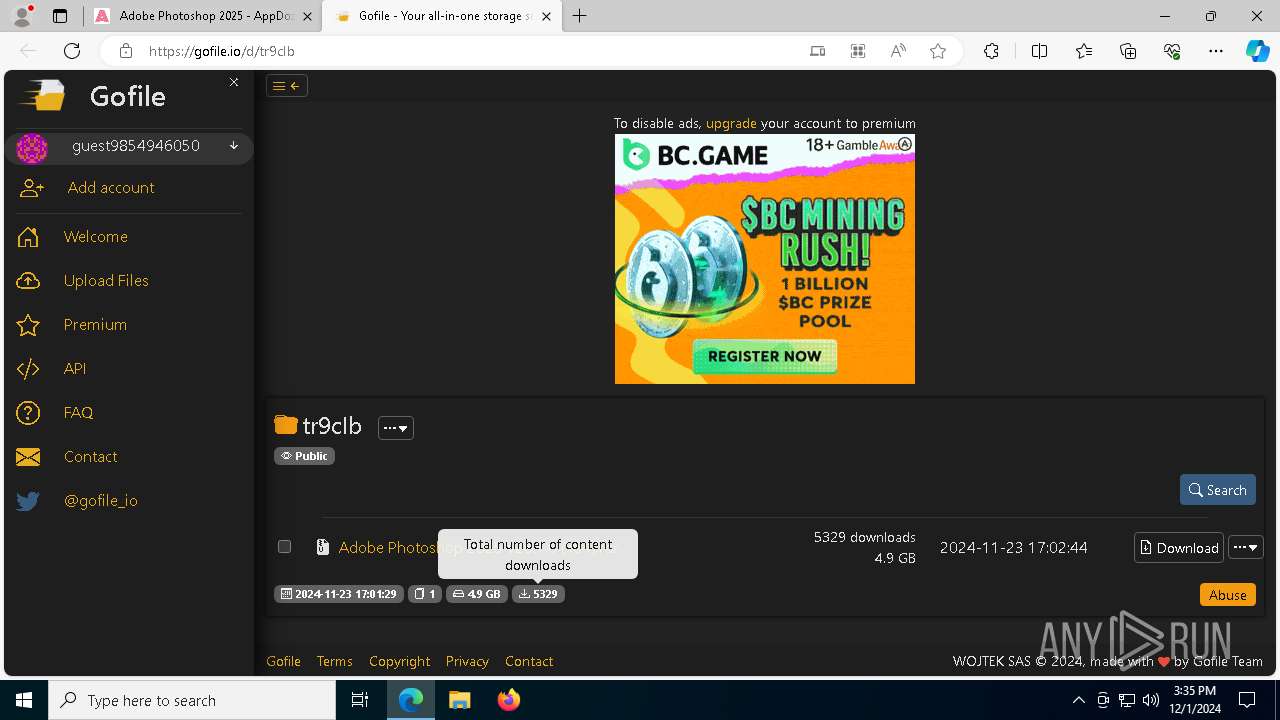Open the read aloud icon

click(898, 51)
